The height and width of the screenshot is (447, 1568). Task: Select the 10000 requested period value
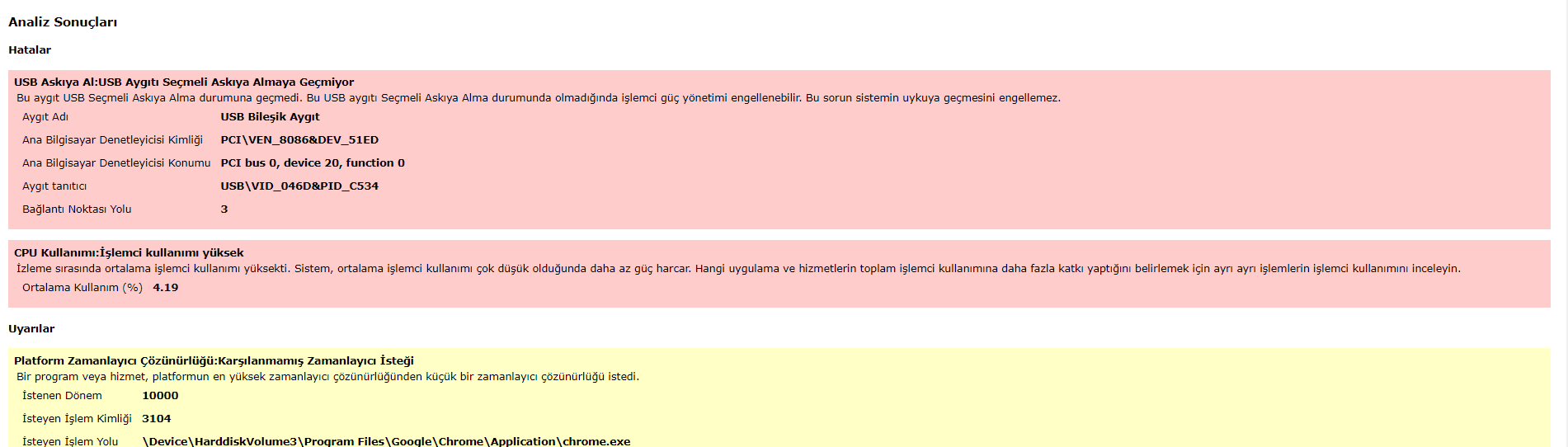tap(160, 396)
